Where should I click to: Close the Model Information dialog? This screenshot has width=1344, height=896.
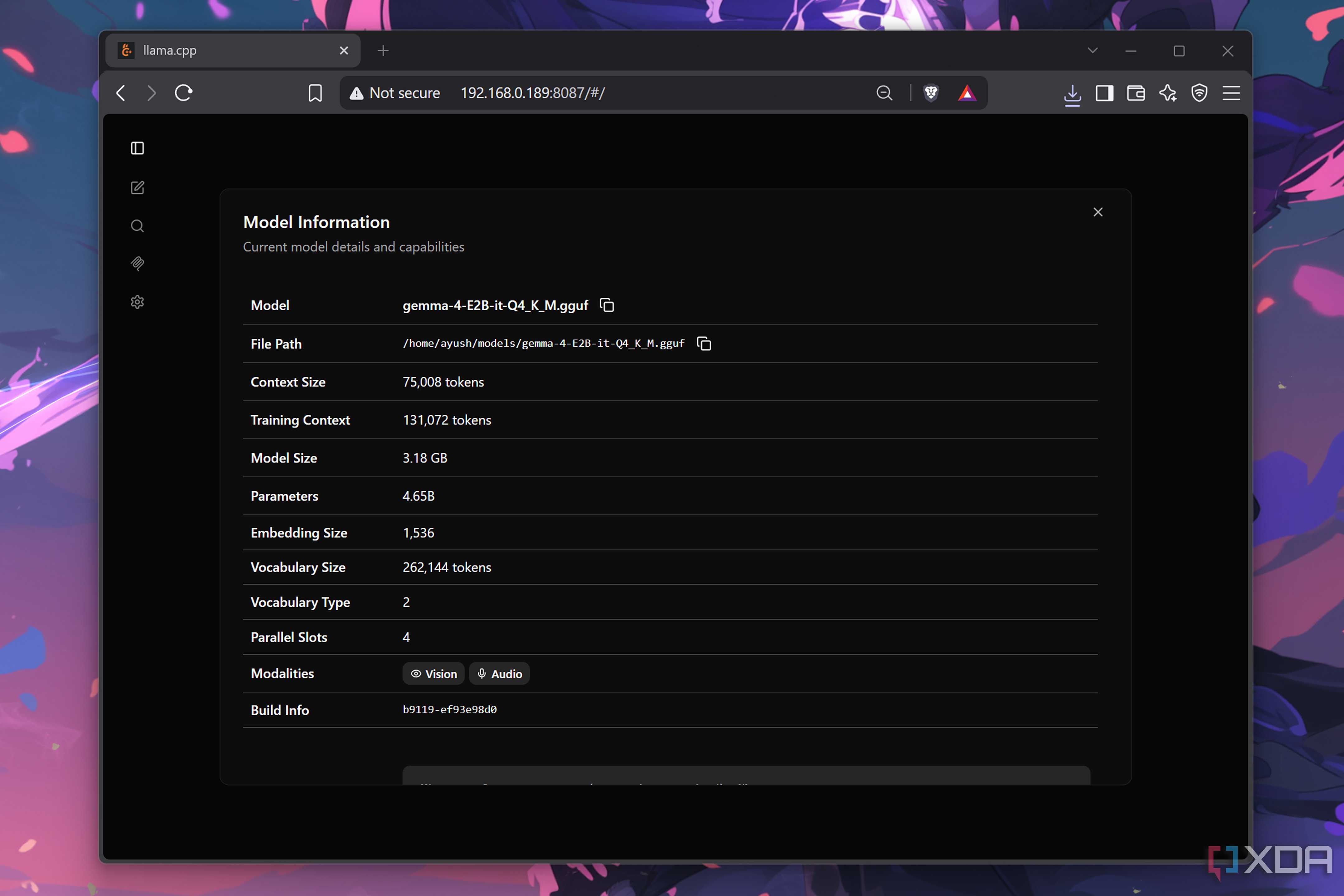(x=1098, y=212)
